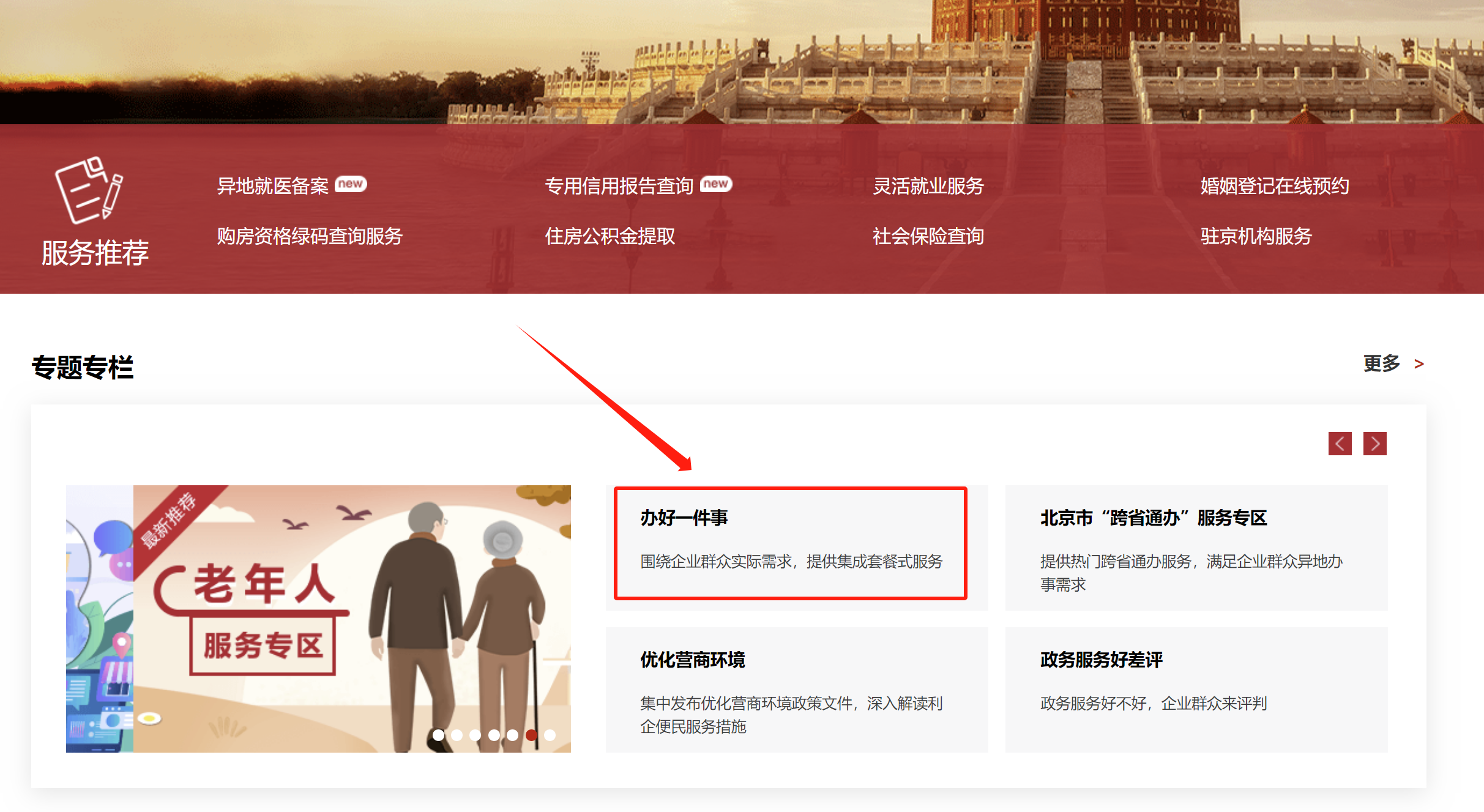Open 专用信用报告查询 service
1484x812 pixels.
pyautogui.click(x=619, y=186)
